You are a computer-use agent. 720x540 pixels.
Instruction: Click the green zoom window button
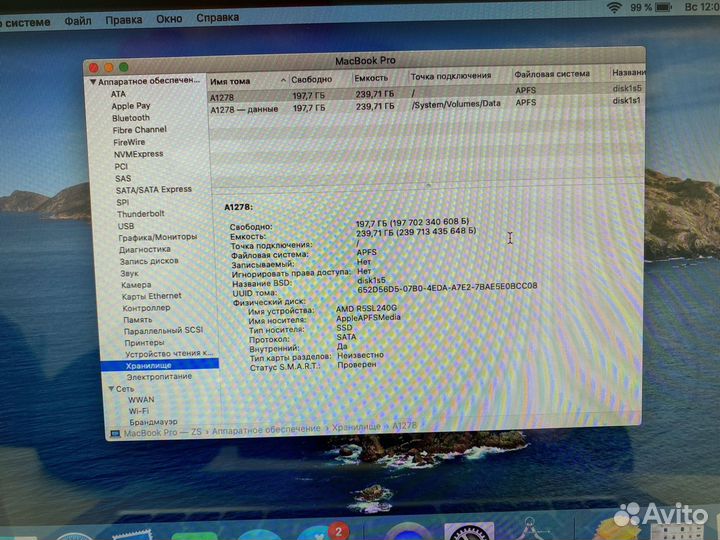click(124, 67)
